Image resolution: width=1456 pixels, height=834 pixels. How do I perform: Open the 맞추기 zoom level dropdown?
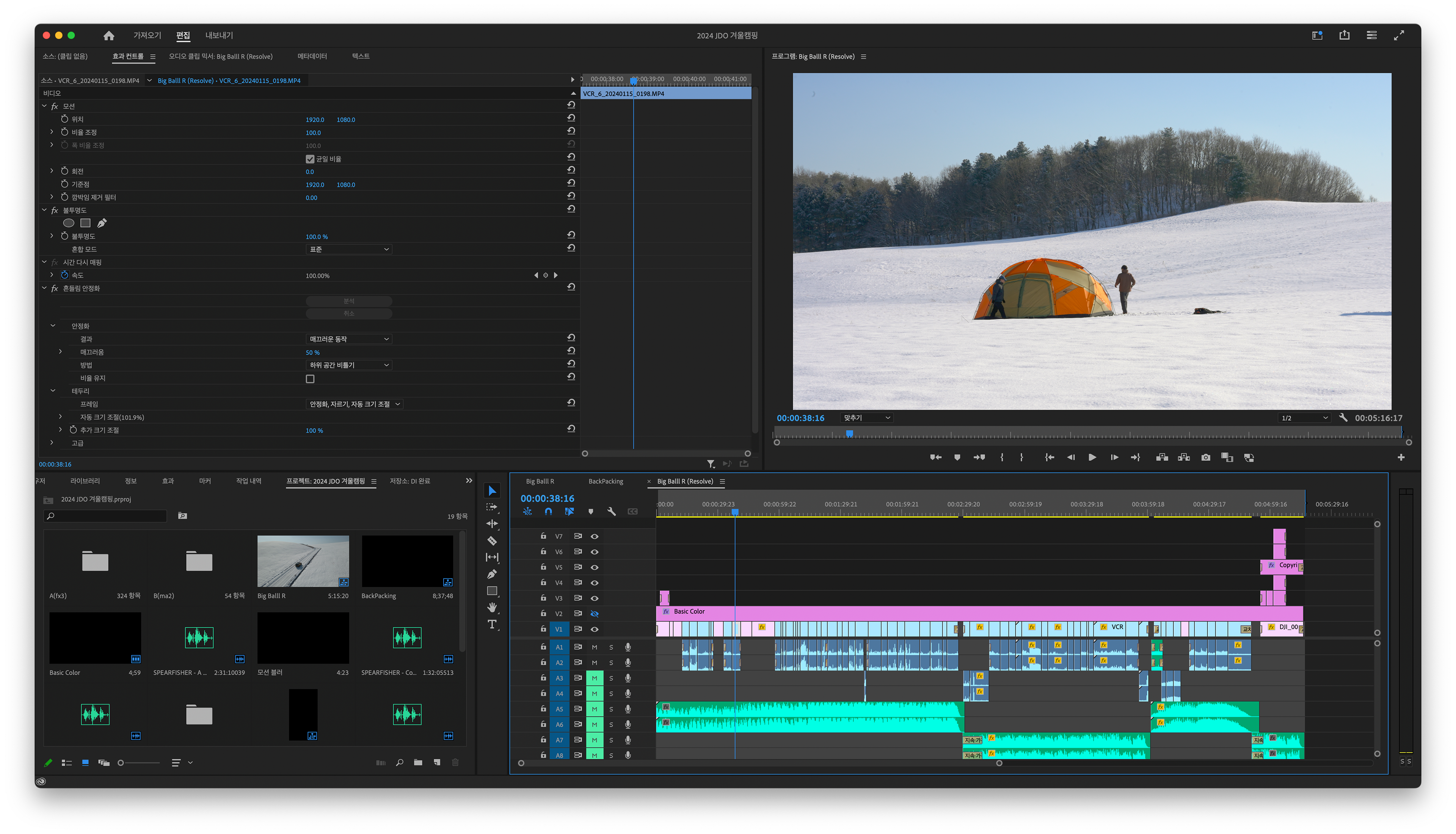[x=866, y=418]
